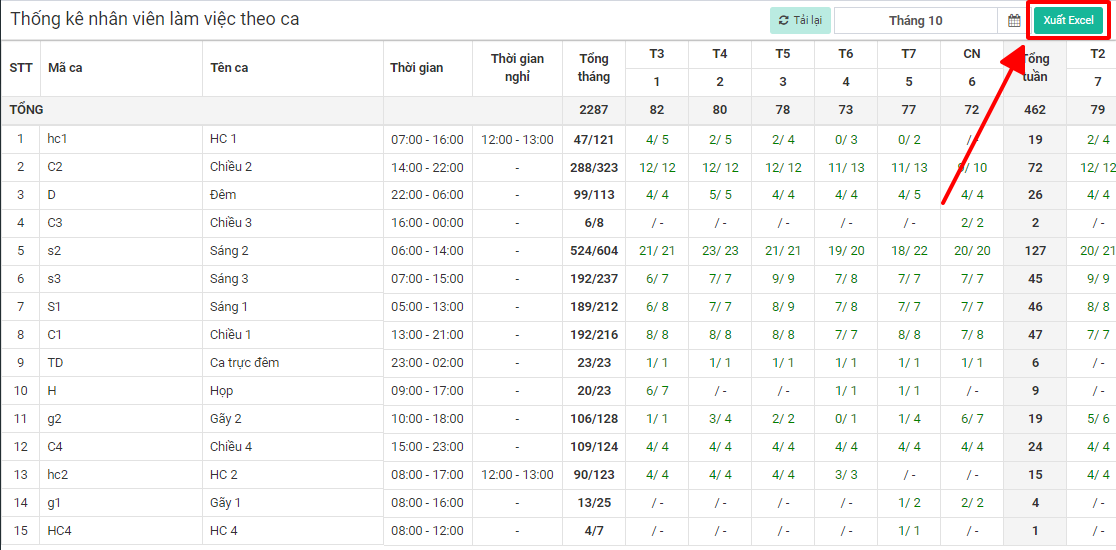Click the Mã ca column header
Viewport: 1116px width, 550px height.
[x=65, y=68]
